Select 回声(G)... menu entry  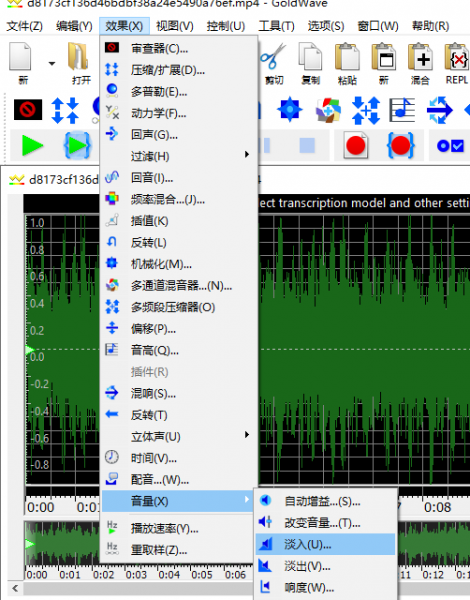tap(179, 134)
